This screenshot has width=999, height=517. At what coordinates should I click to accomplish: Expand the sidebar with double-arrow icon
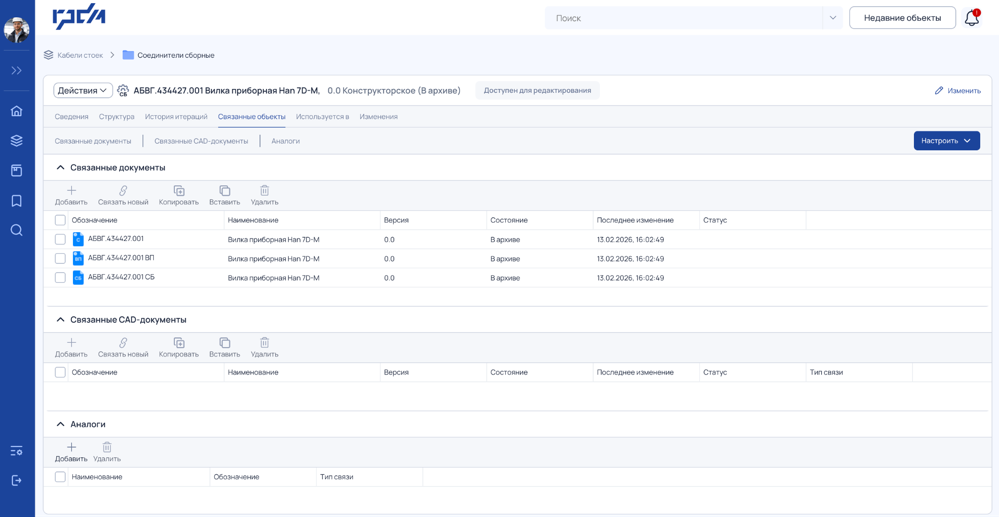(17, 70)
